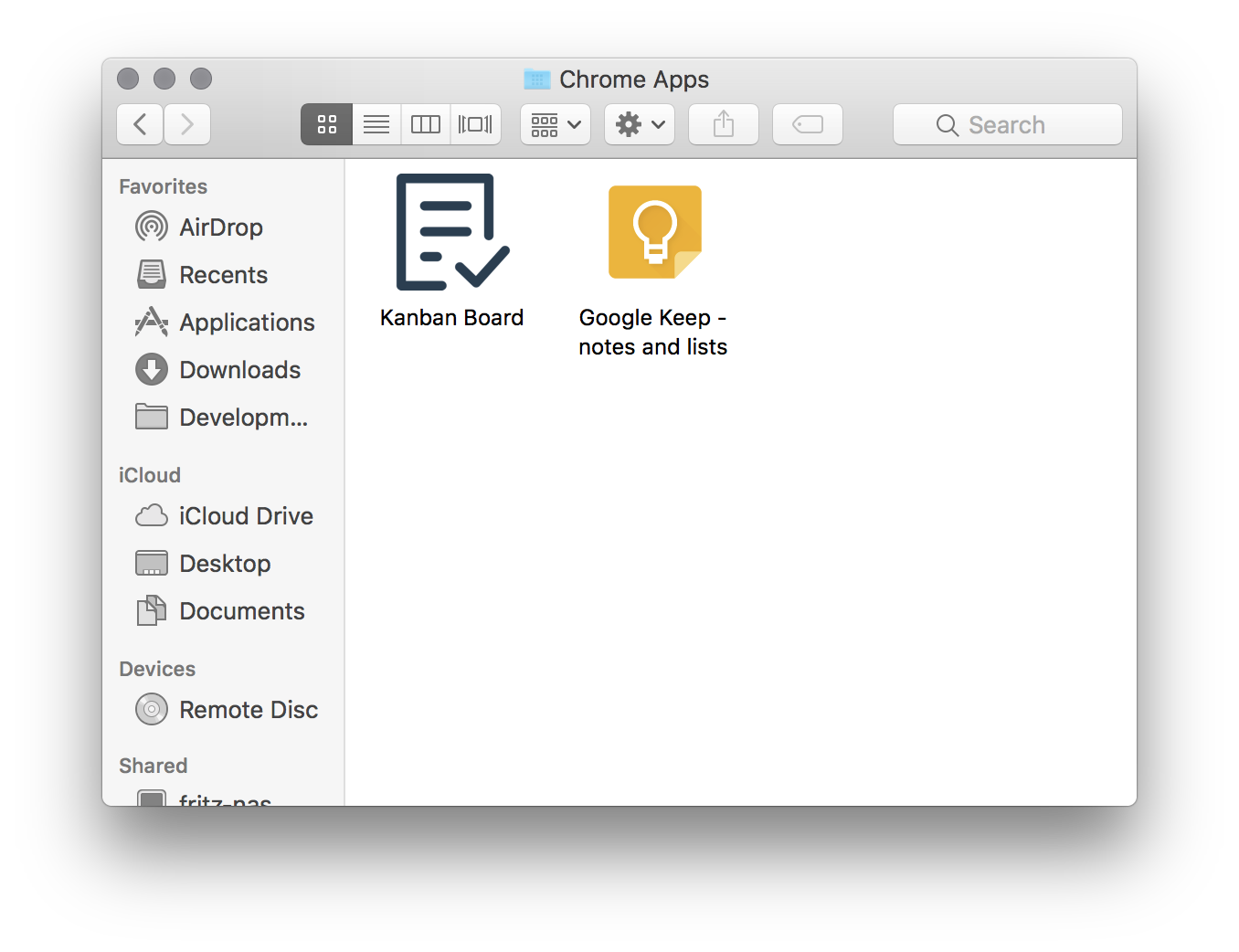Open the item arrangement dropdown
Image resolution: width=1239 pixels, height=952 pixels.
click(556, 124)
